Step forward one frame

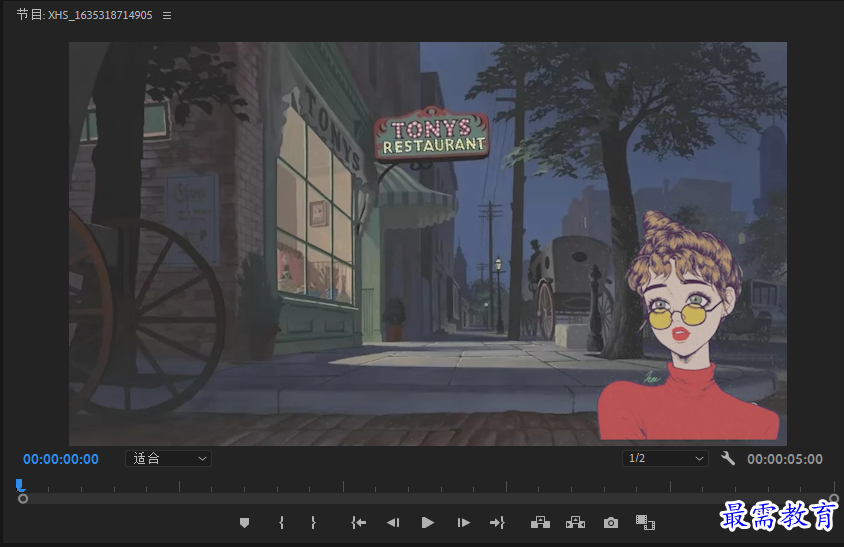click(x=463, y=523)
